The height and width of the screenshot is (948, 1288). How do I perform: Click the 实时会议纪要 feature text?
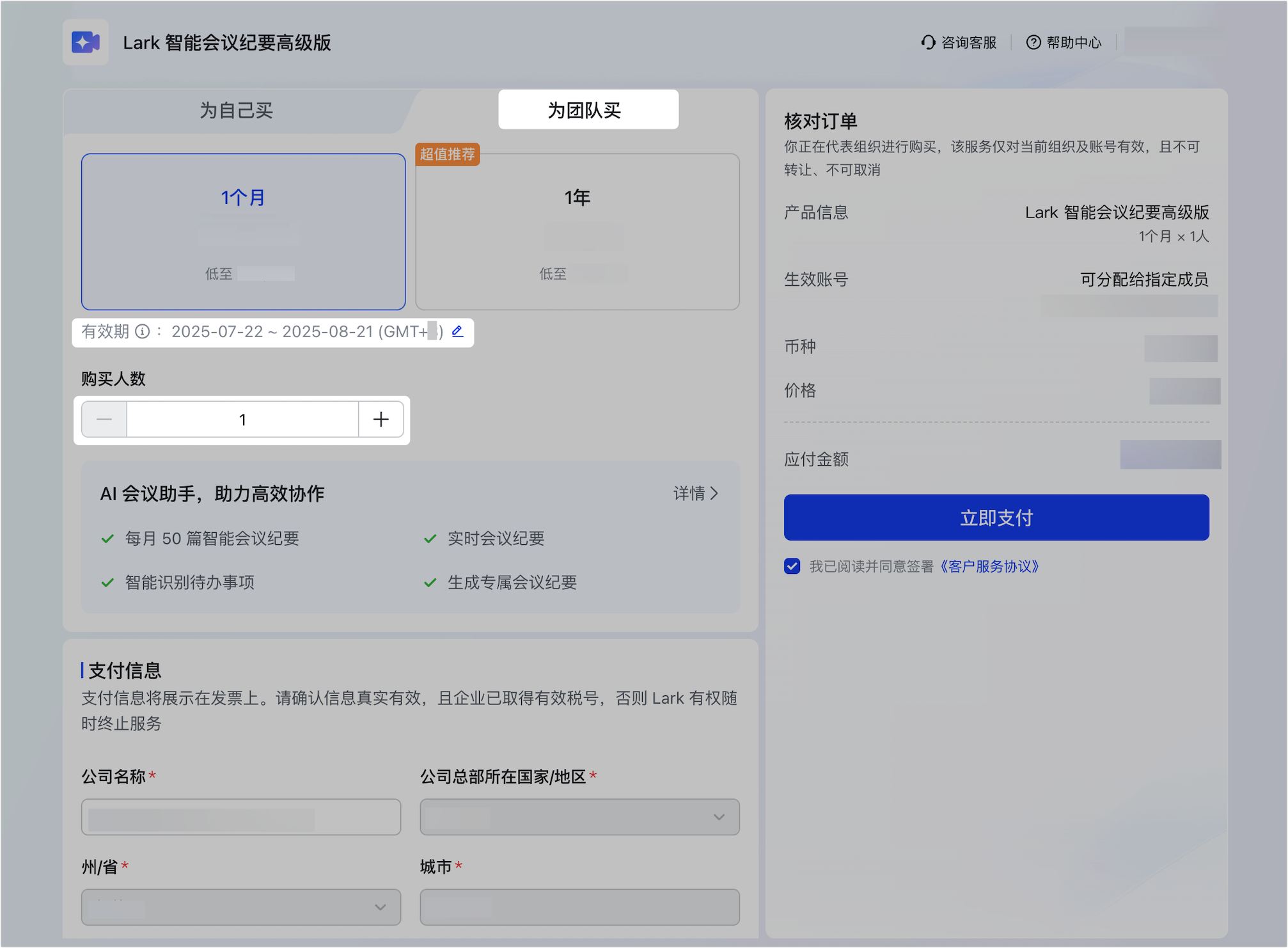point(496,539)
